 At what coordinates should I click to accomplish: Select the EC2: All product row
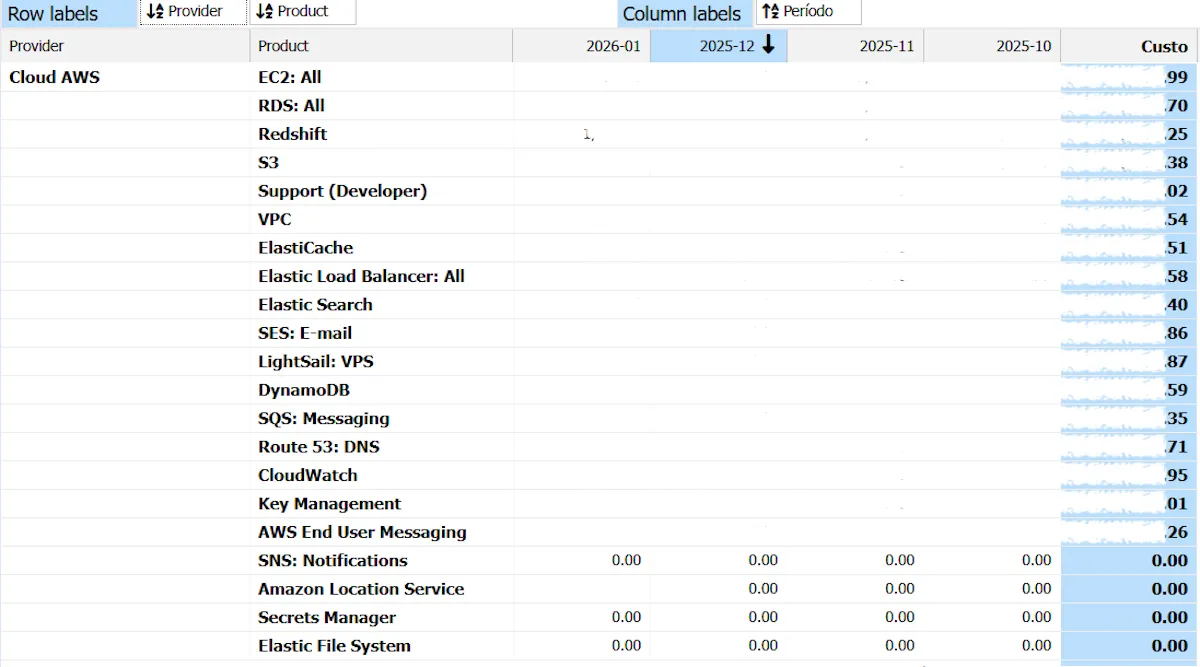click(x=290, y=77)
